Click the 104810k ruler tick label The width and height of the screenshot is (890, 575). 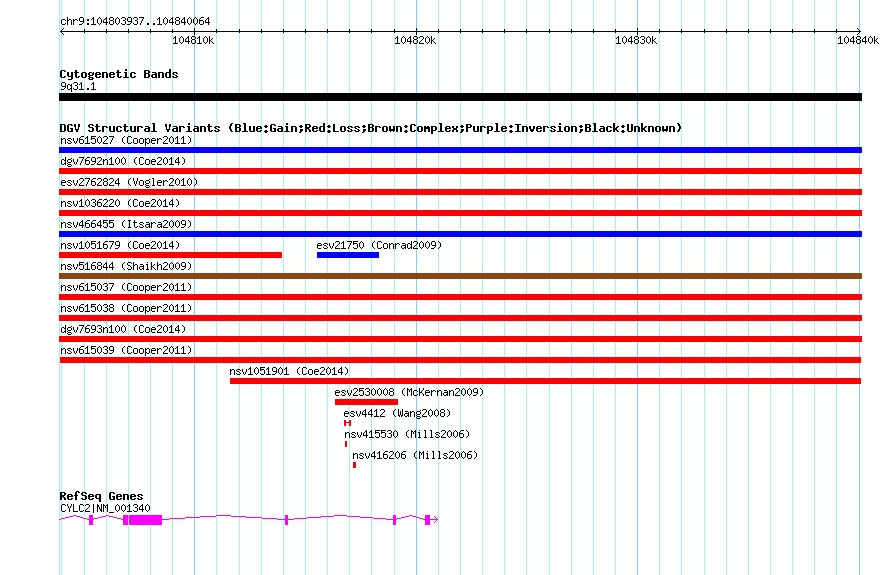(194, 40)
